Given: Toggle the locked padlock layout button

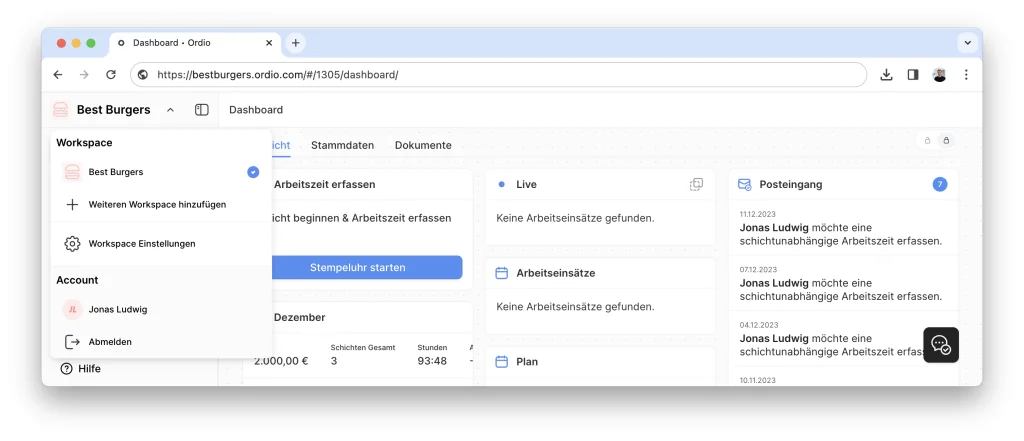Looking at the screenshot, I should click(x=945, y=141).
